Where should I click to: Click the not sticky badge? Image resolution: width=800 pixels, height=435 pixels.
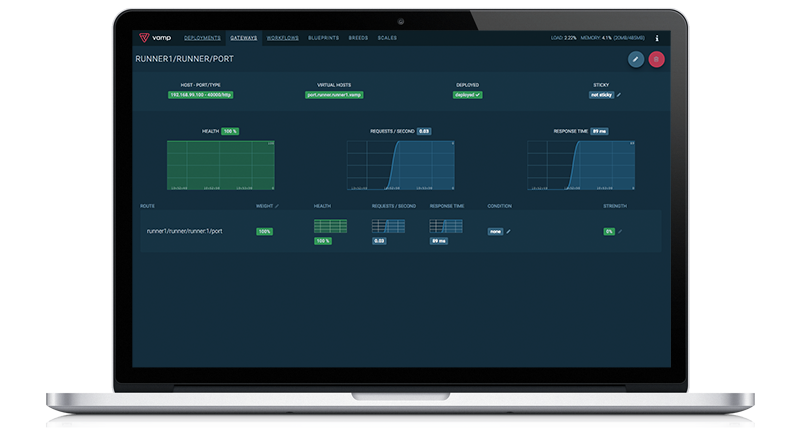(602, 95)
